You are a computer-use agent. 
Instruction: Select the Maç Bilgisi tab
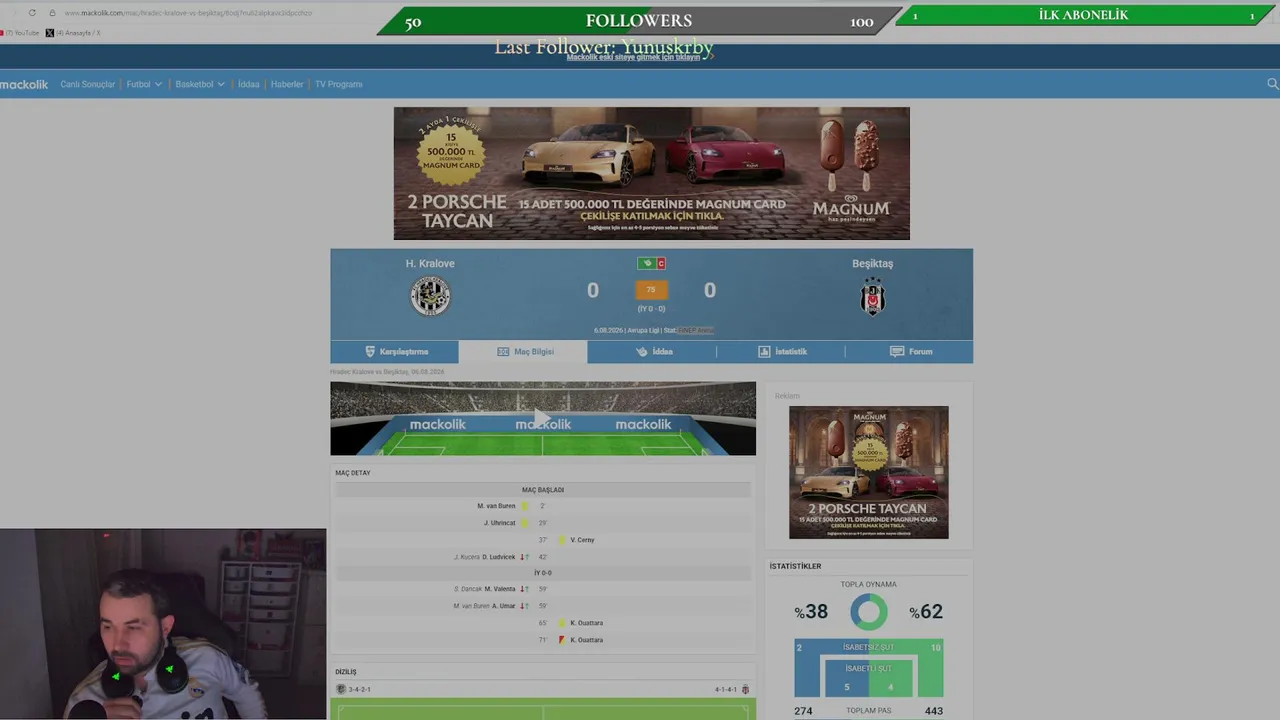point(523,352)
